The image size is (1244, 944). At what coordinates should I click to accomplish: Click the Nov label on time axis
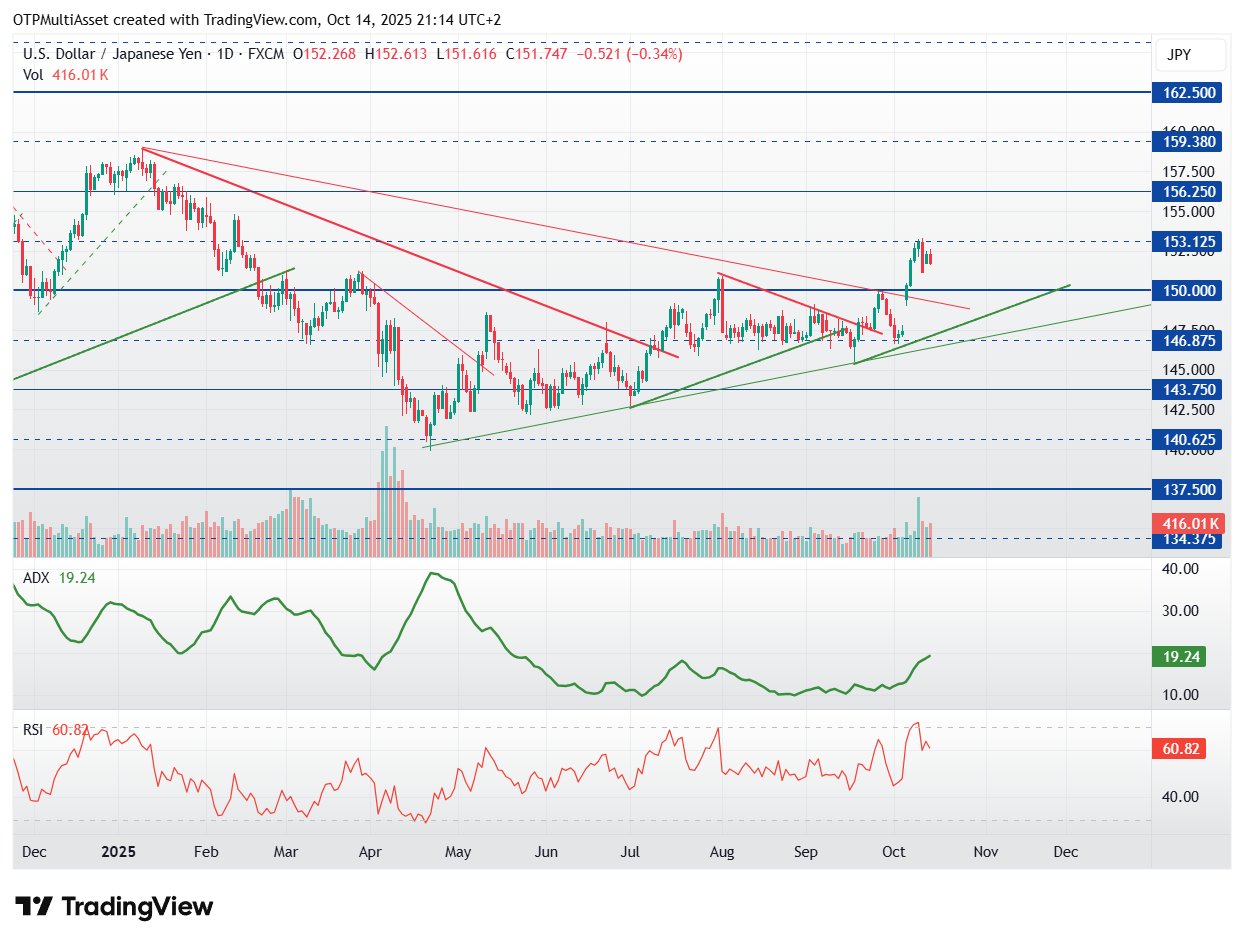pos(986,852)
